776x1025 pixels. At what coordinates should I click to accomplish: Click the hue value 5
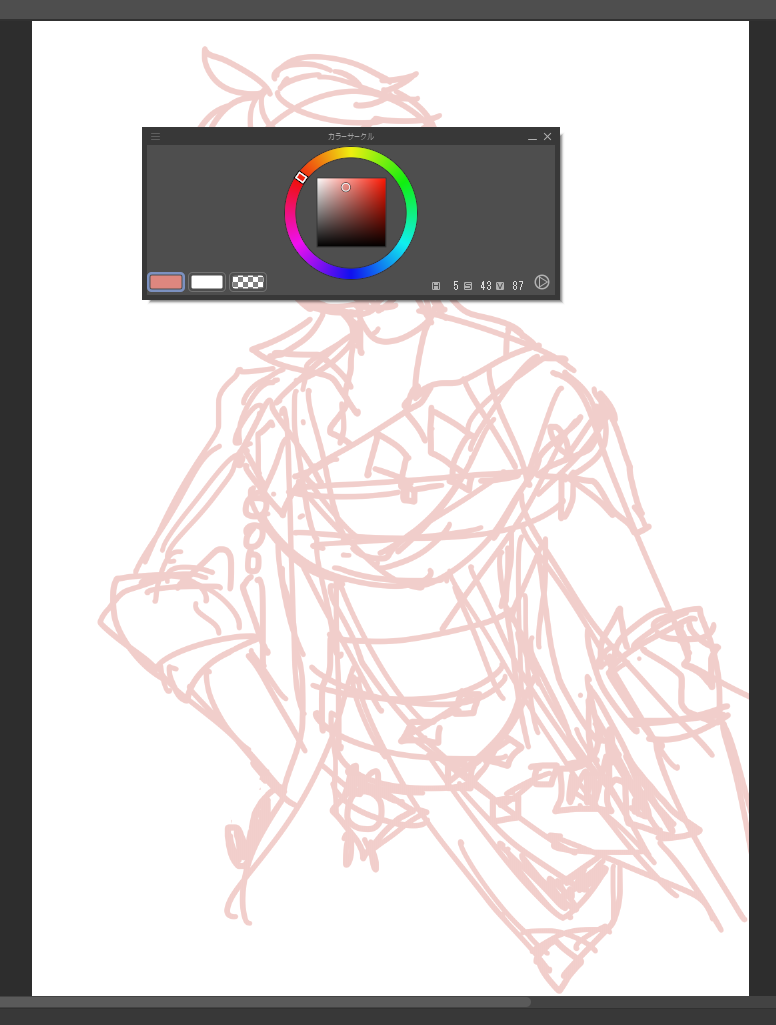point(456,286)
